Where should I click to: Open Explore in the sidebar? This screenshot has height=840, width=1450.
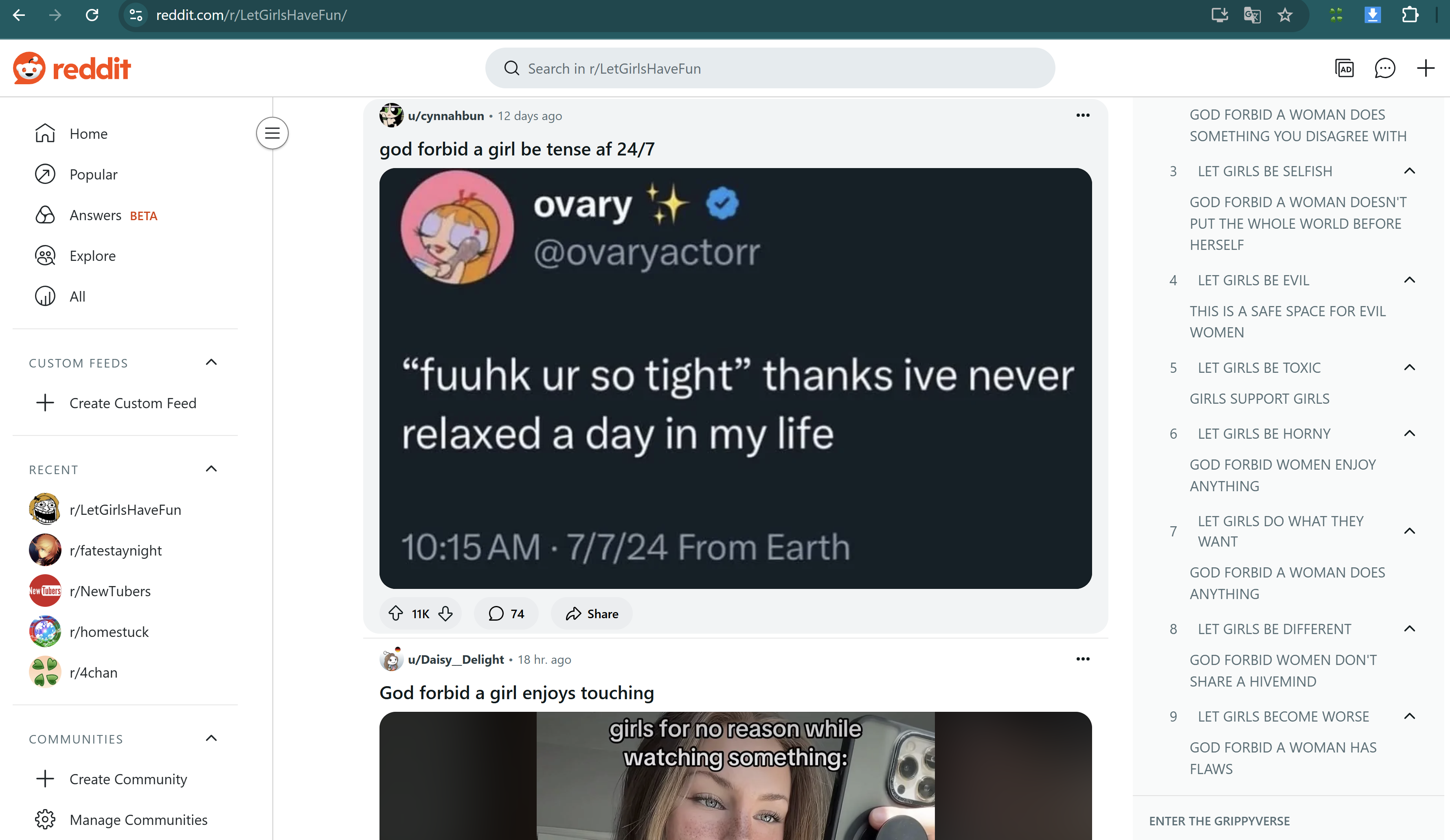(x=92, y=256)
